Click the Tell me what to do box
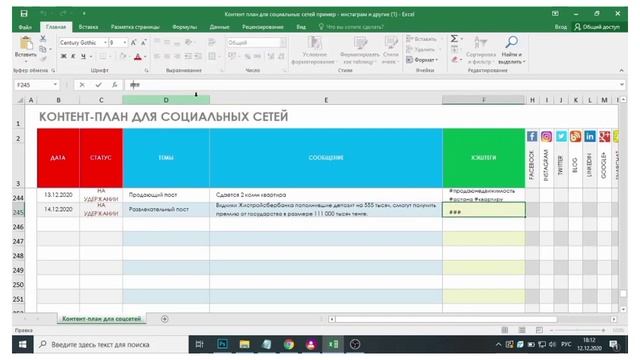This screenshot has width=640, height=360. tap(351, 27)
